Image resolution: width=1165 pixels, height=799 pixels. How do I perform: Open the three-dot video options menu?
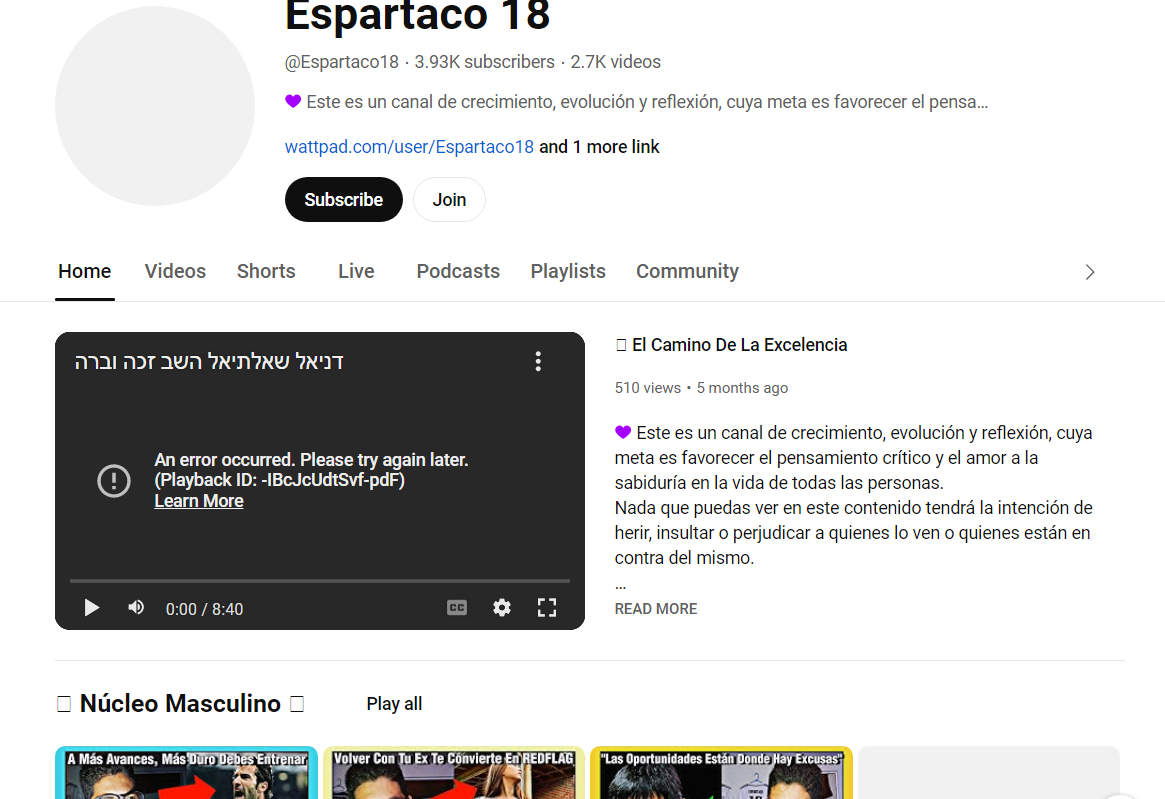tap(538, 361)
